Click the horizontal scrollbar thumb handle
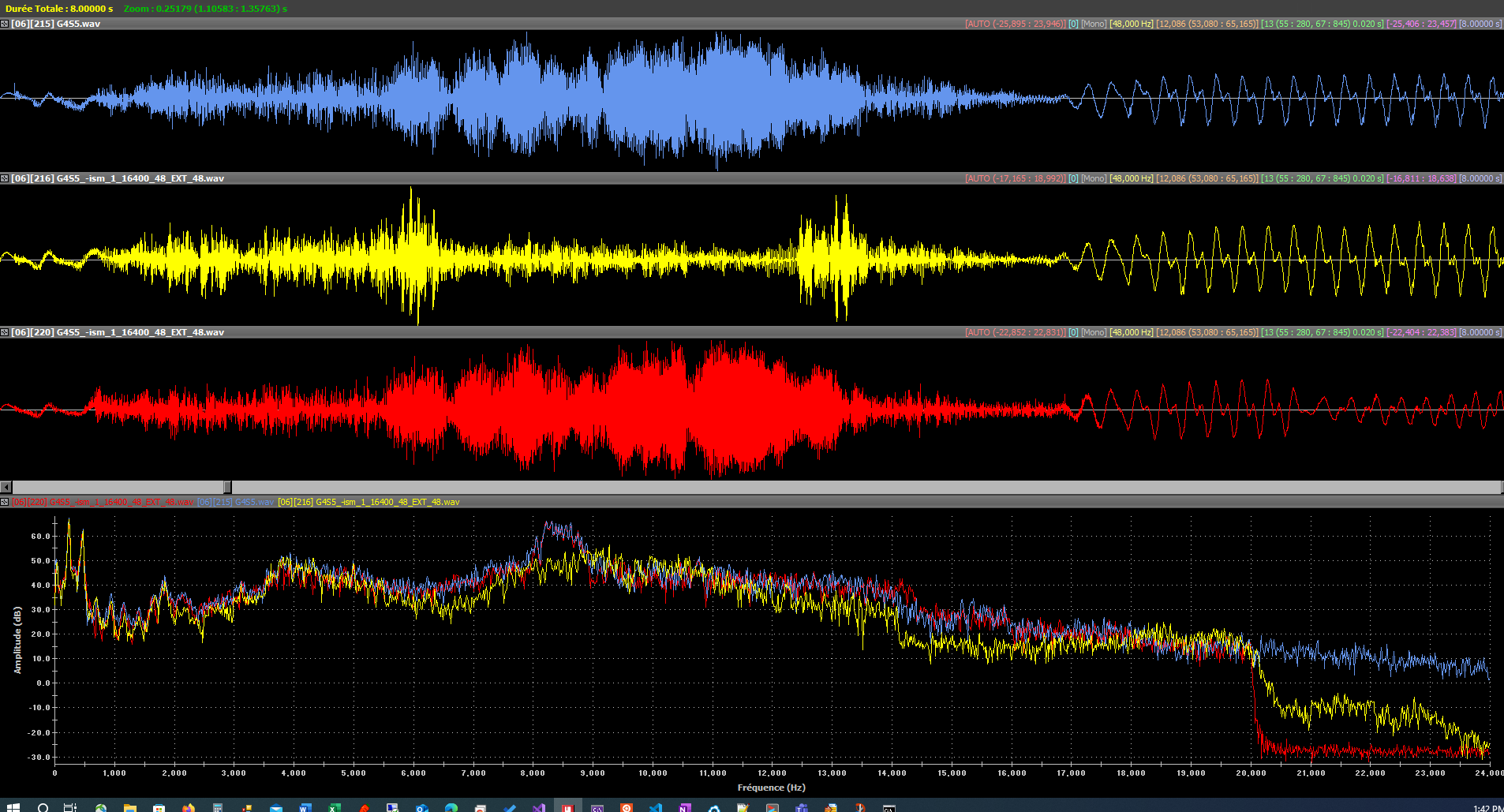 point(227,487)
